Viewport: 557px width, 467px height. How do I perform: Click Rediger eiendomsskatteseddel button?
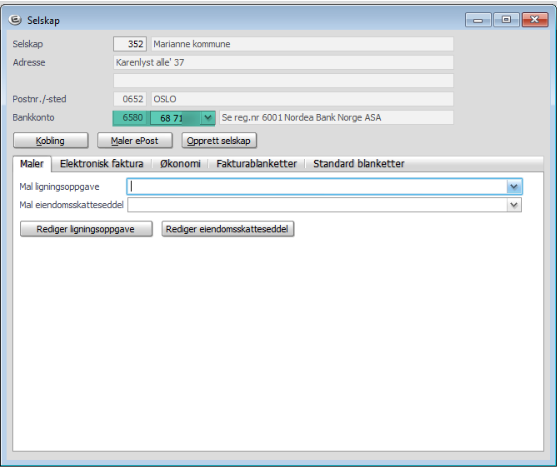(228, 229)
